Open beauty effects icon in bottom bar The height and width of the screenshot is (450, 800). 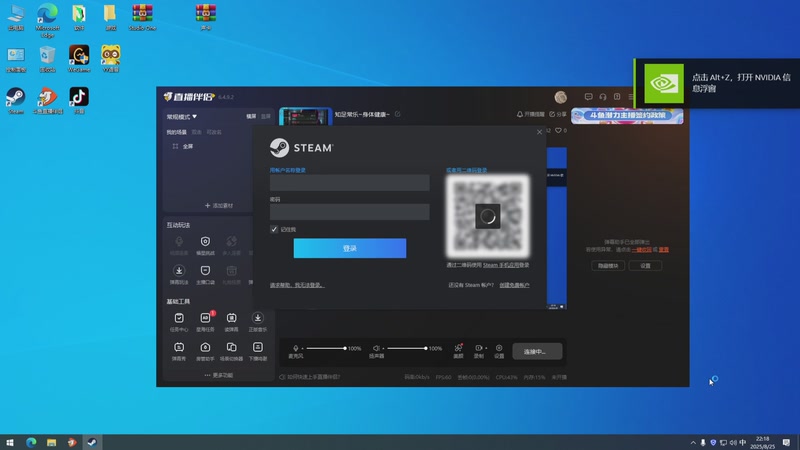coord(458,351)
